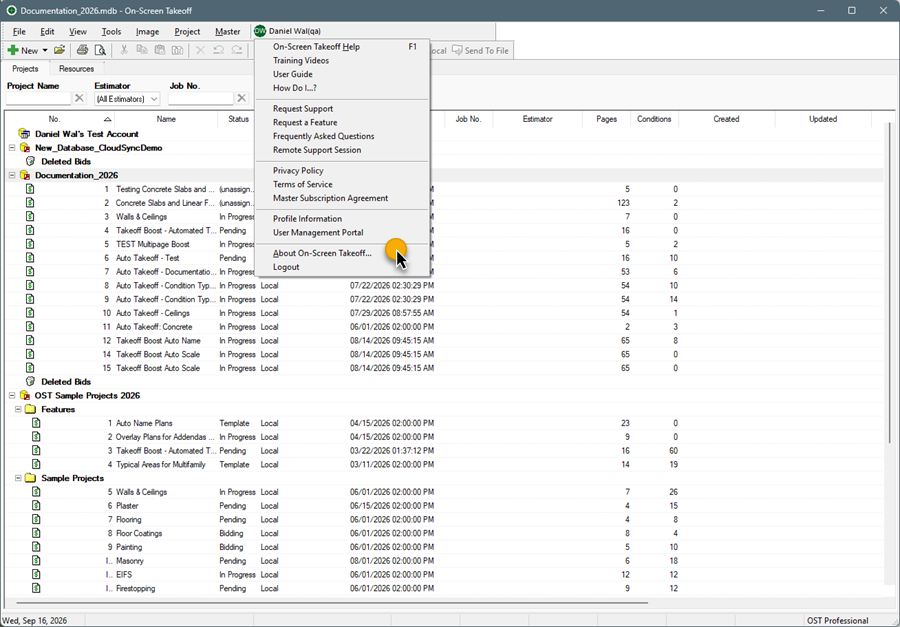The height and width of the screenshot is (627, 900).
Task: Switch to the Resources tab
Action: (76, 68)
